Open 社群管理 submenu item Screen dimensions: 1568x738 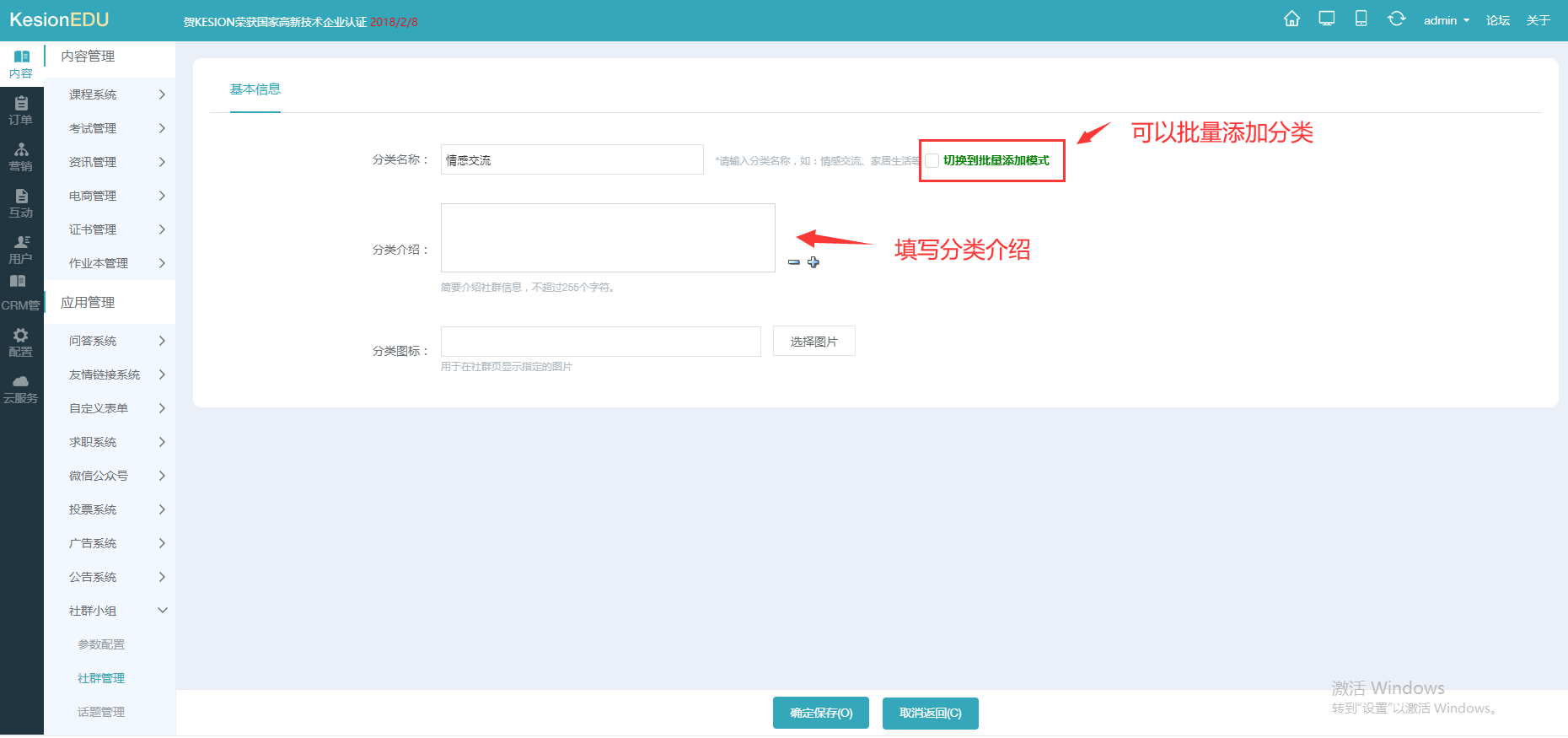[101, 678]
